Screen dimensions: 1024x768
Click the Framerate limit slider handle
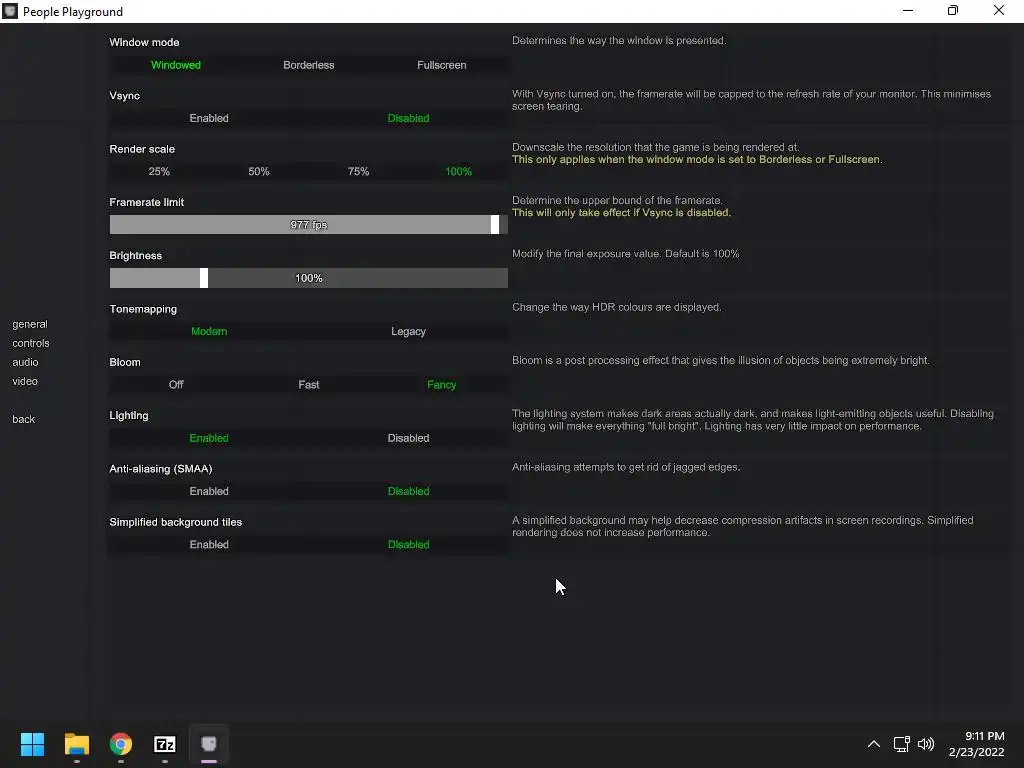pos(495,225)
